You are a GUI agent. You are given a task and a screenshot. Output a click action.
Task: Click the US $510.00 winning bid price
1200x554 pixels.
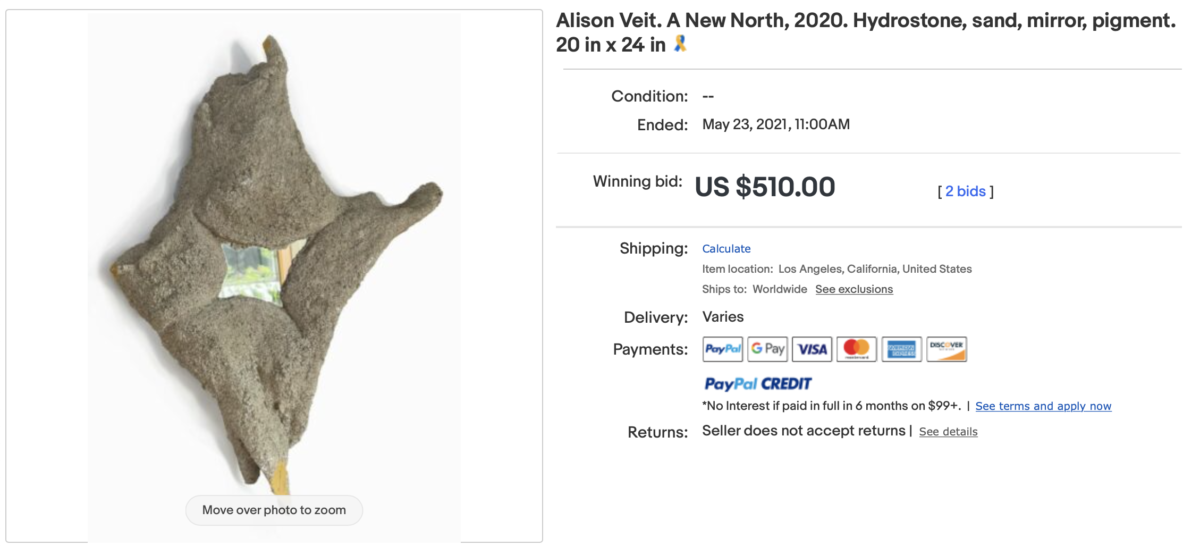(x=765, y=187)
